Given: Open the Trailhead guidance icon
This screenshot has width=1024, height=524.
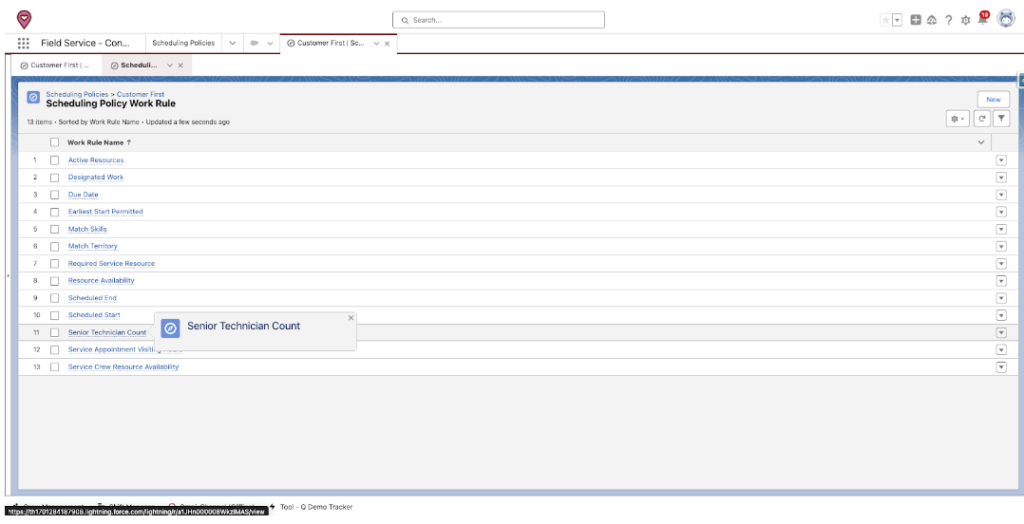Looking at the screenshot, I should pyautogui.click(x=932, y=20).
